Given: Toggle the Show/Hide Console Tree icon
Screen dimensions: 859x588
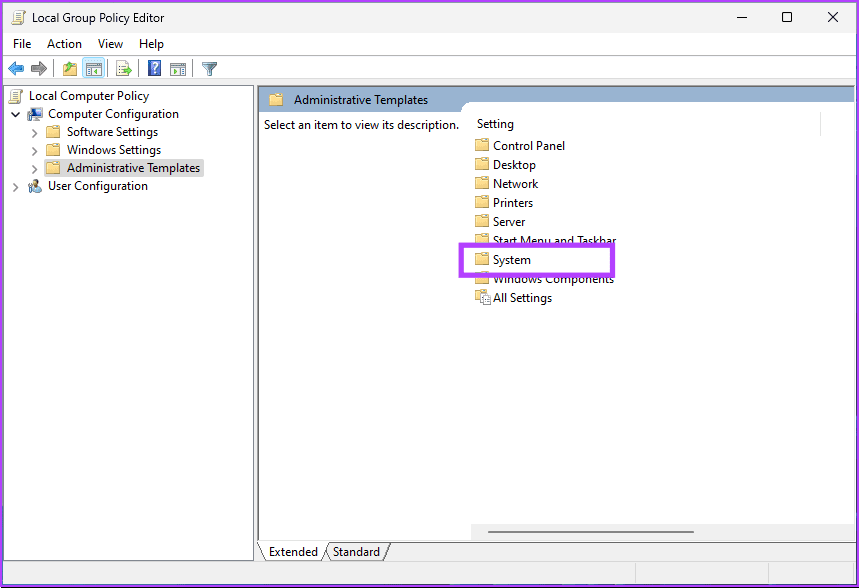Looking at the screenshot, I should (x=93, y=68).
